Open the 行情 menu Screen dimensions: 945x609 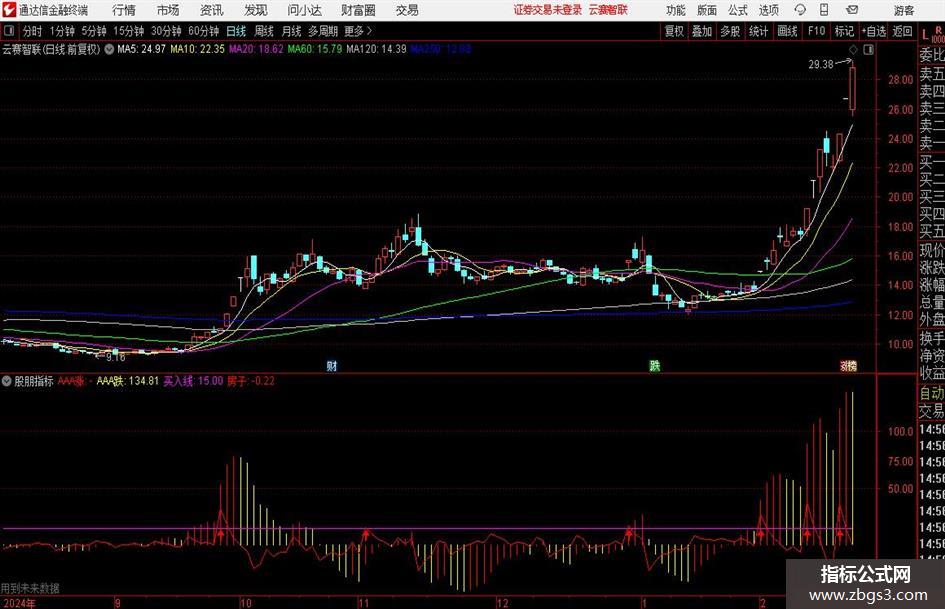(124, 10)
